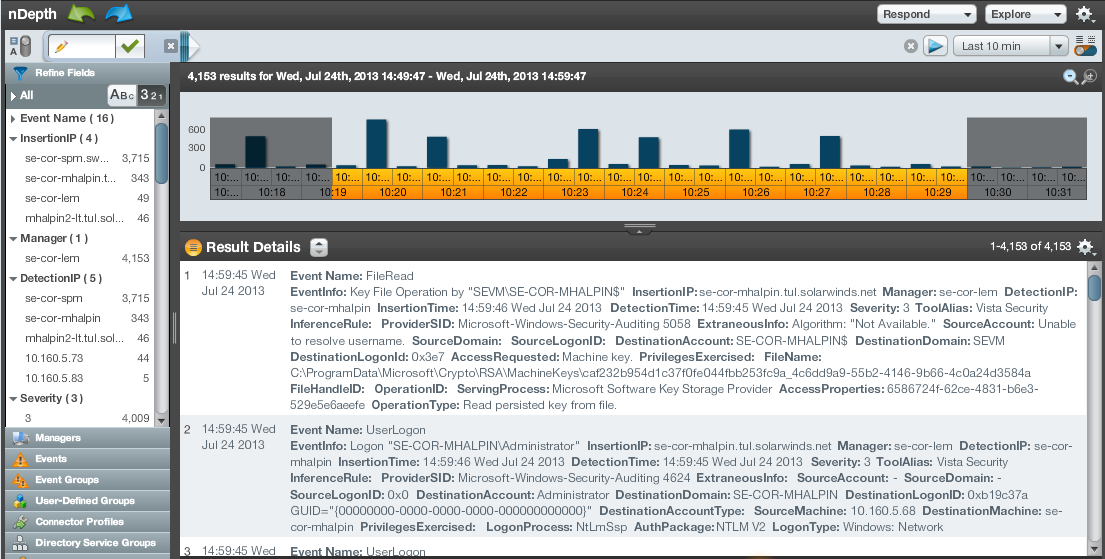Run the search with the play button
Viewport: 1105px width, 559px height.
[935, 46]
